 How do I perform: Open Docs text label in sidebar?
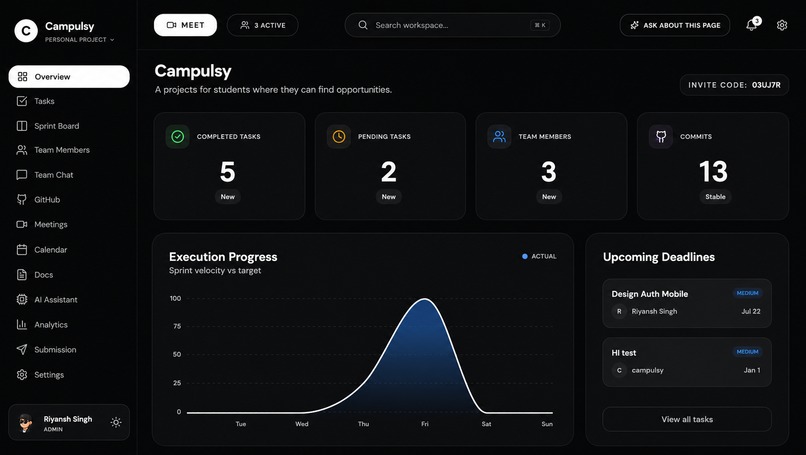click(x=44, y=275)
